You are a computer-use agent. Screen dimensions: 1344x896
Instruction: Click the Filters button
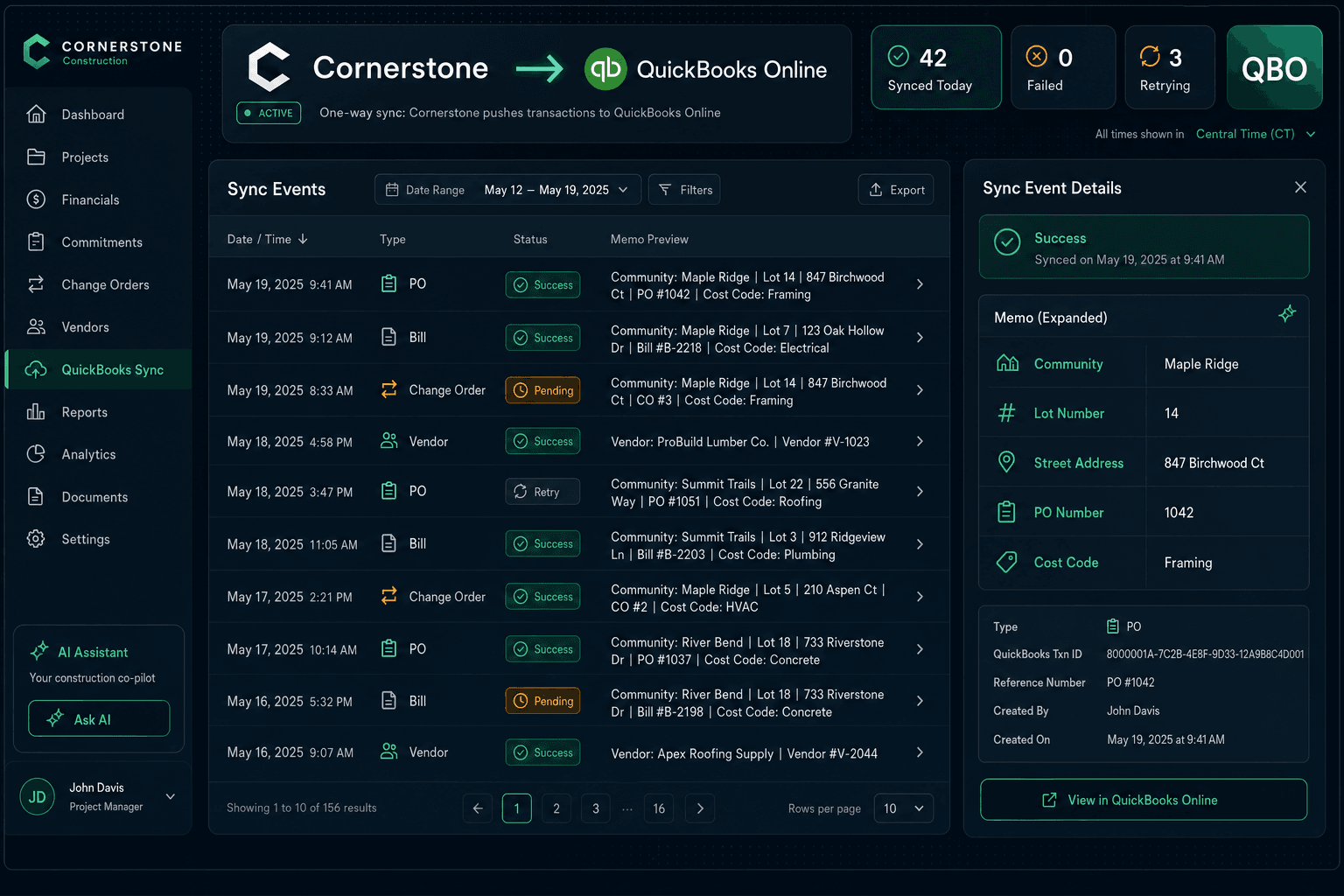coord(684,190)
